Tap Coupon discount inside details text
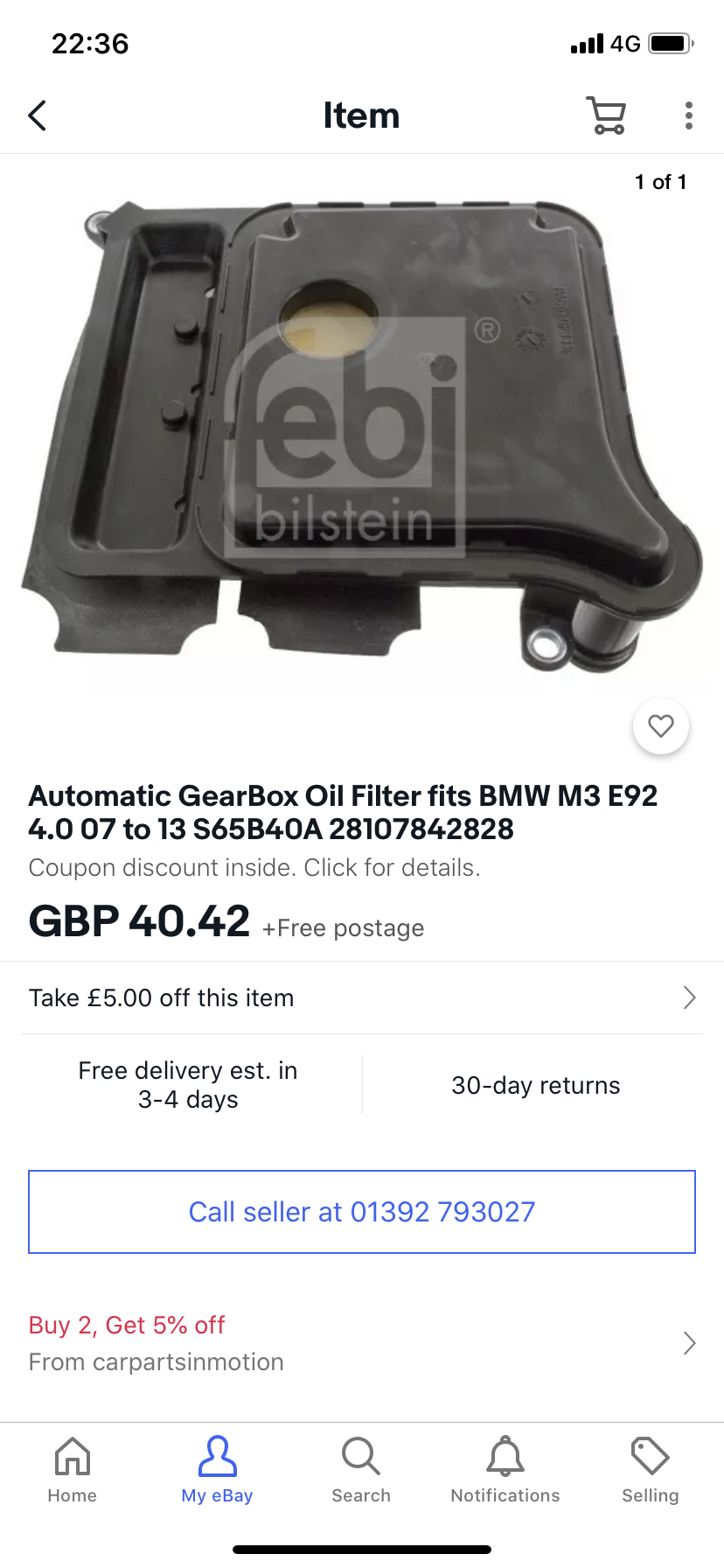This screenshot has height=1568, width=724. (x=254, y=868)
